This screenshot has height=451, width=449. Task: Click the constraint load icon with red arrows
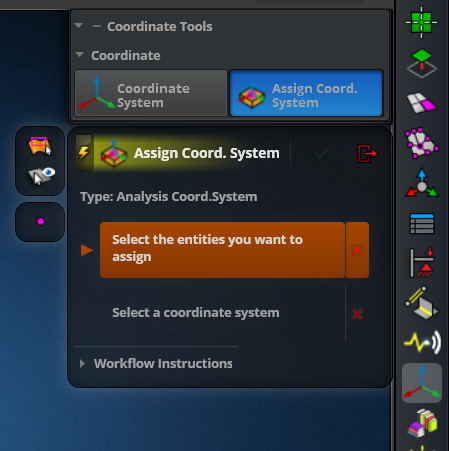pos(422,263)
